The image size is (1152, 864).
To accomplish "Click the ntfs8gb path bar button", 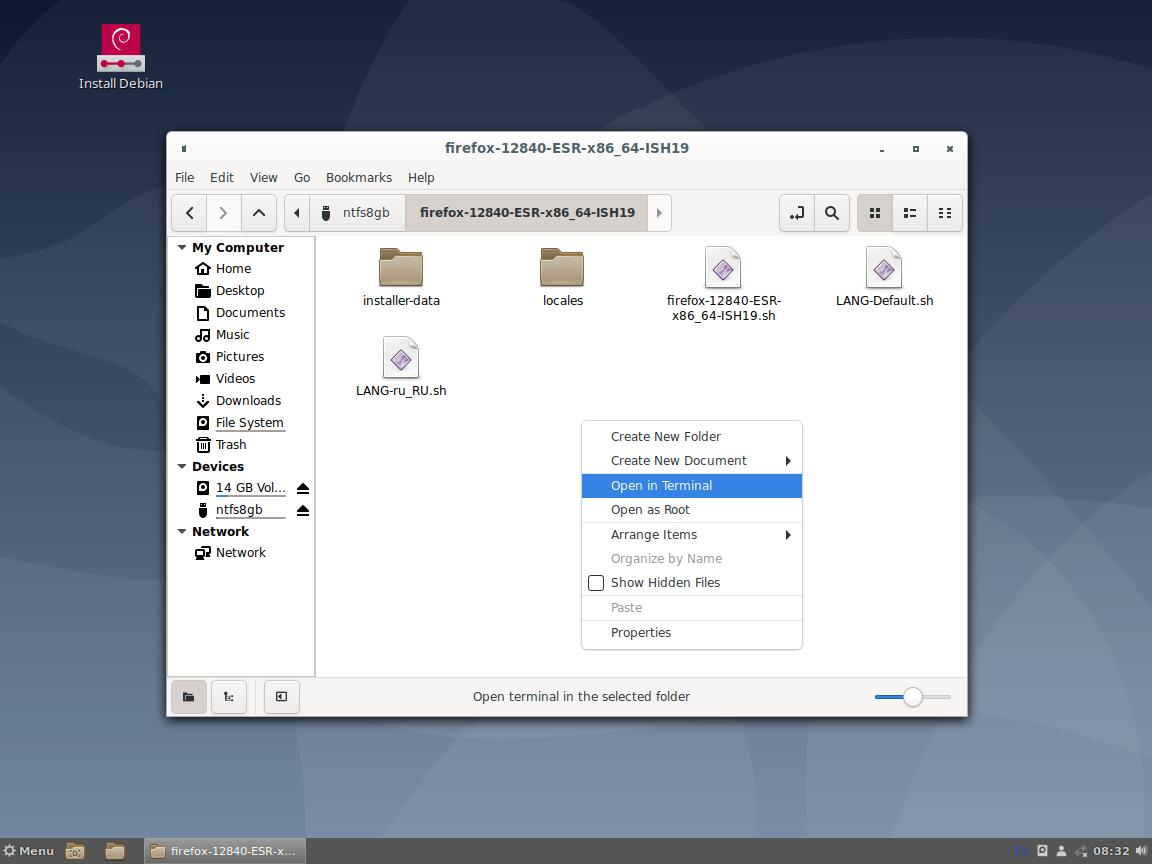I will pyautogui.click(x=357, y=213).
